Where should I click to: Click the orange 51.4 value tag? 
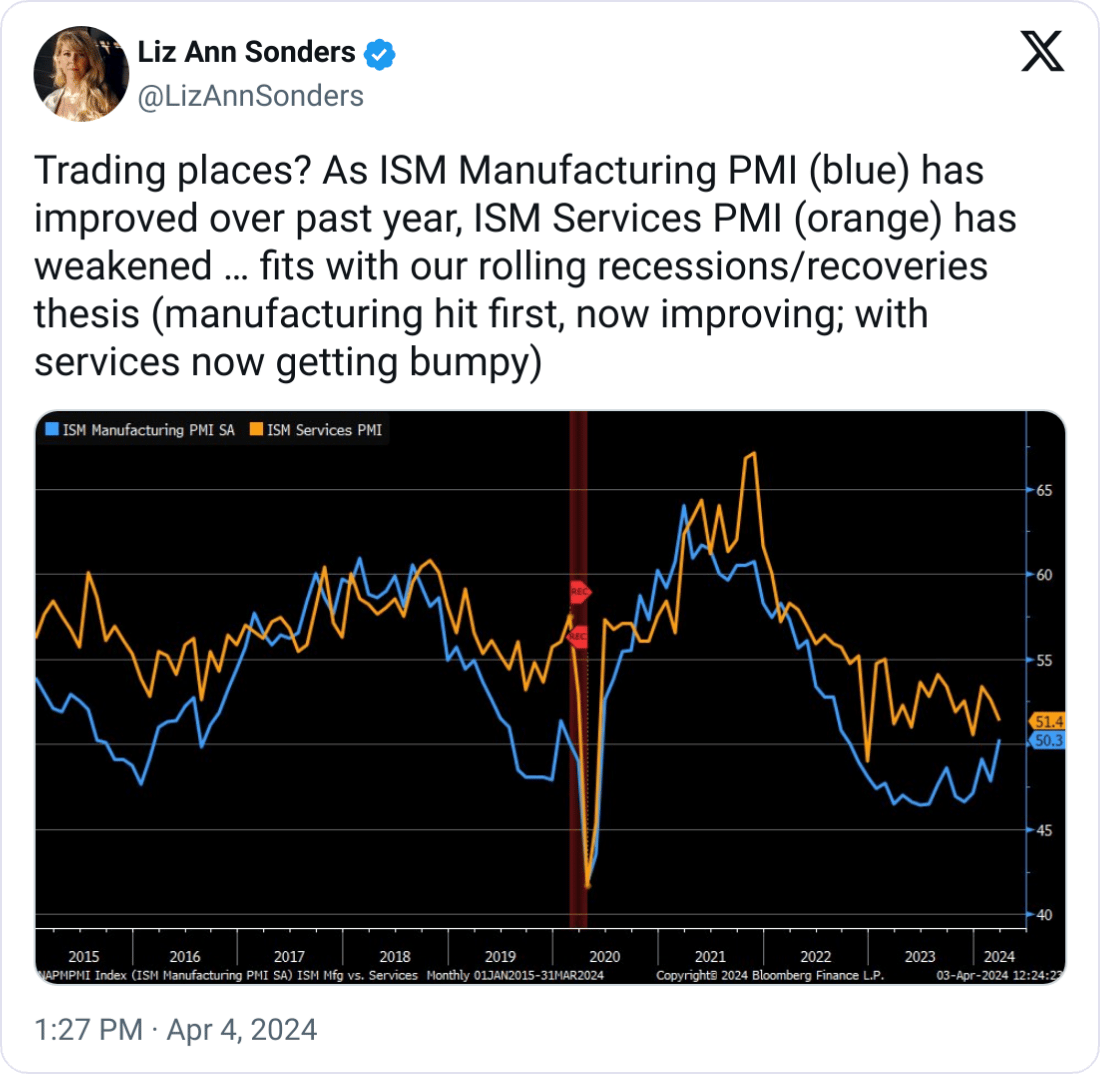pyautogui.click(x=1047, y=721)
